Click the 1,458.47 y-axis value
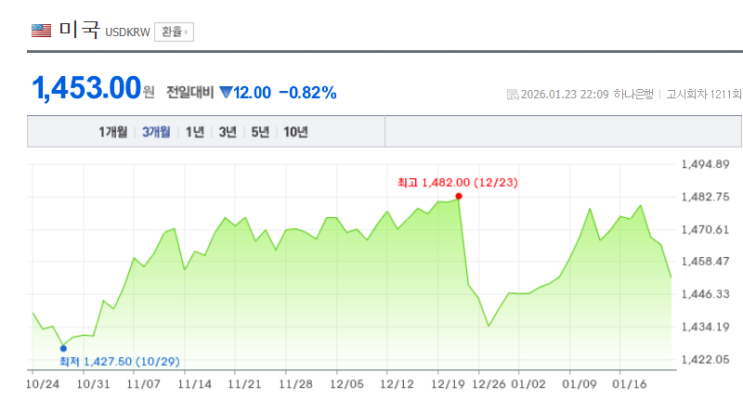 (705, 262)
